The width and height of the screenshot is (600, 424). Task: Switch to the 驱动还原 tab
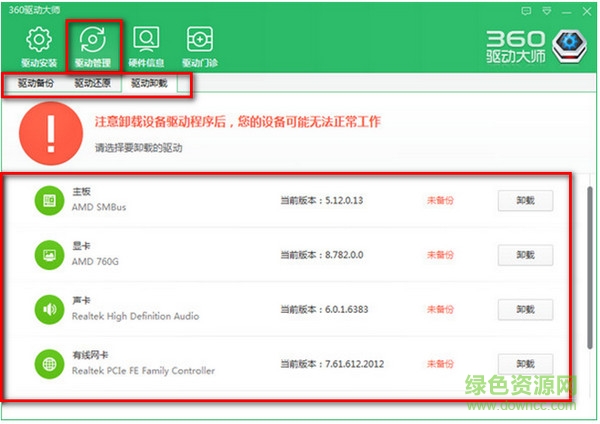pyautogui.click(x=92, y=84)
